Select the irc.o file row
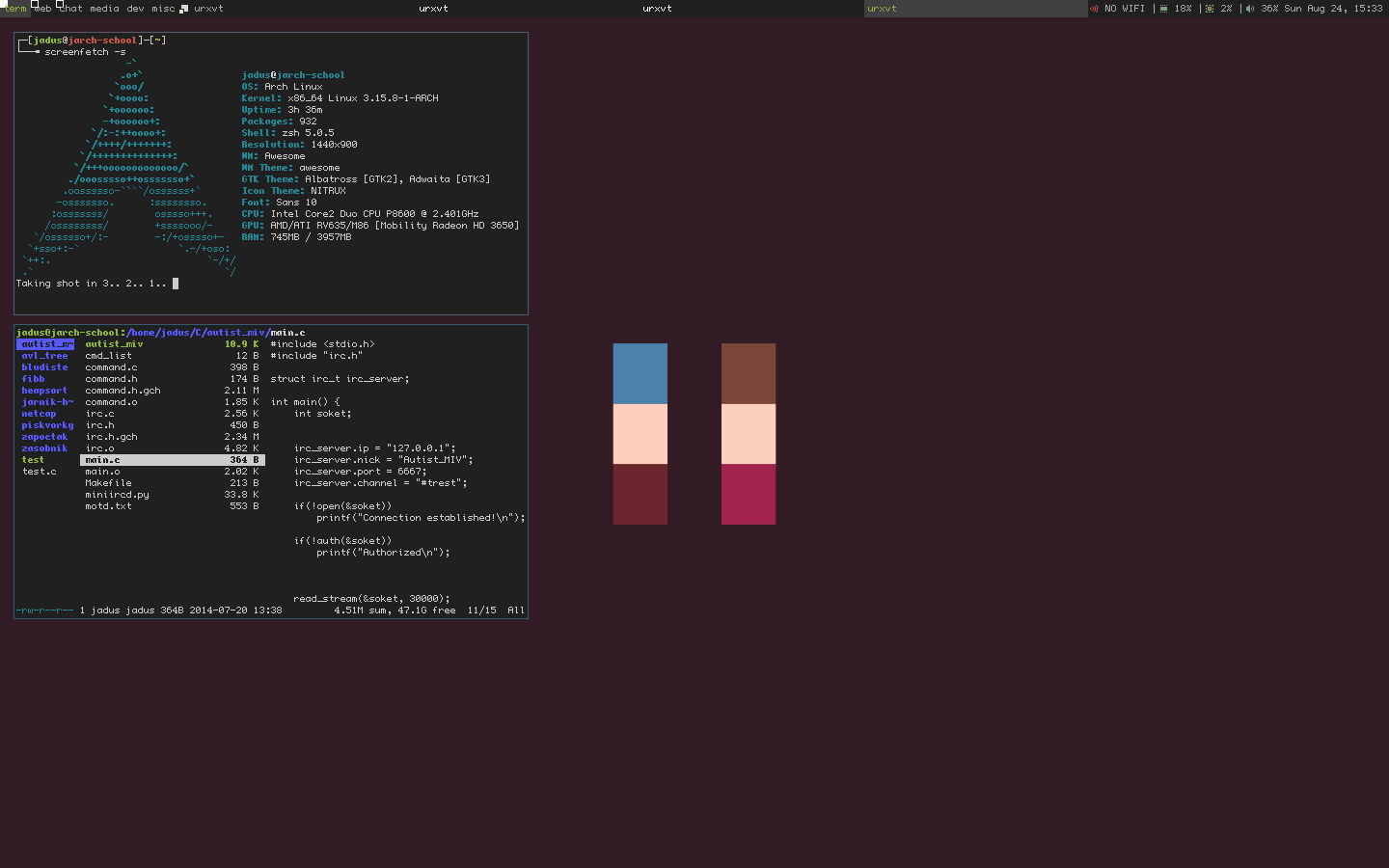 172,448
